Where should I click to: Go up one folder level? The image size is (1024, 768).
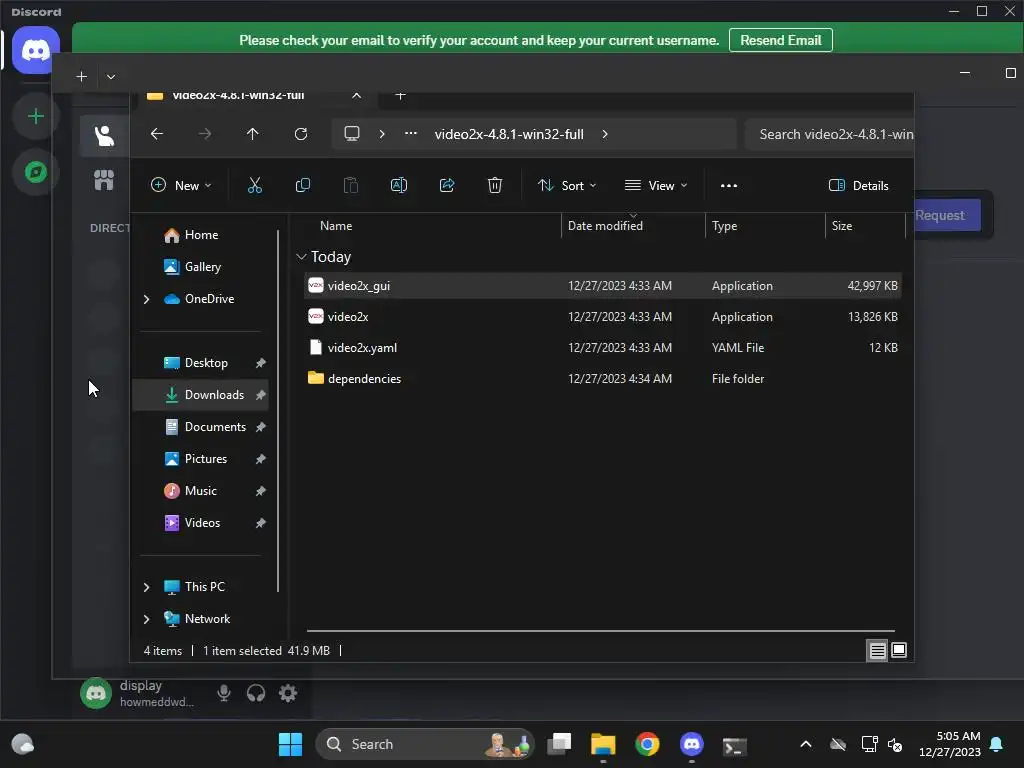click(x=253, y=134)
